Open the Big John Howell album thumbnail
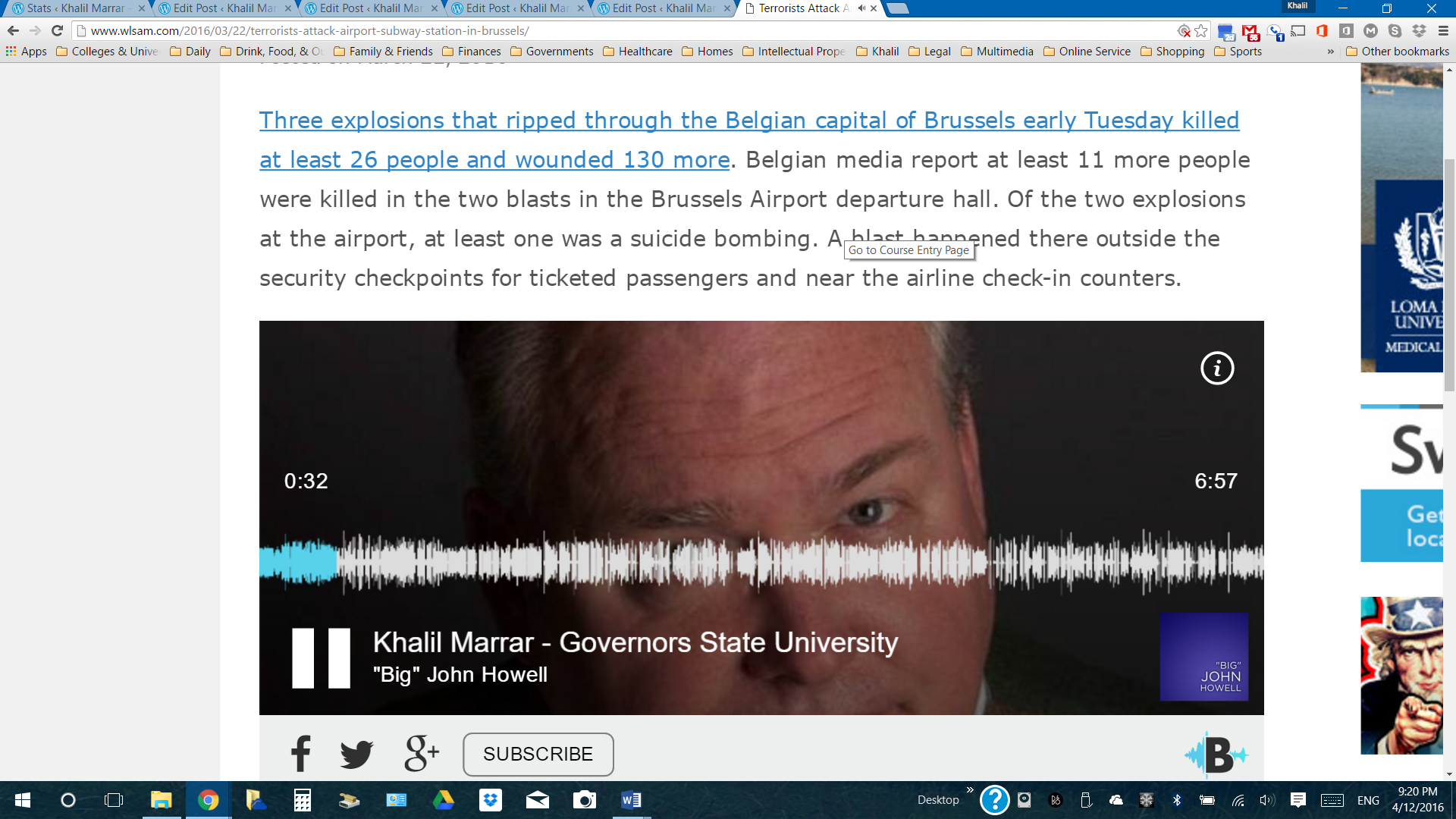The width and height of the screenshot is (1456, 819). [x=1203, y=657]
